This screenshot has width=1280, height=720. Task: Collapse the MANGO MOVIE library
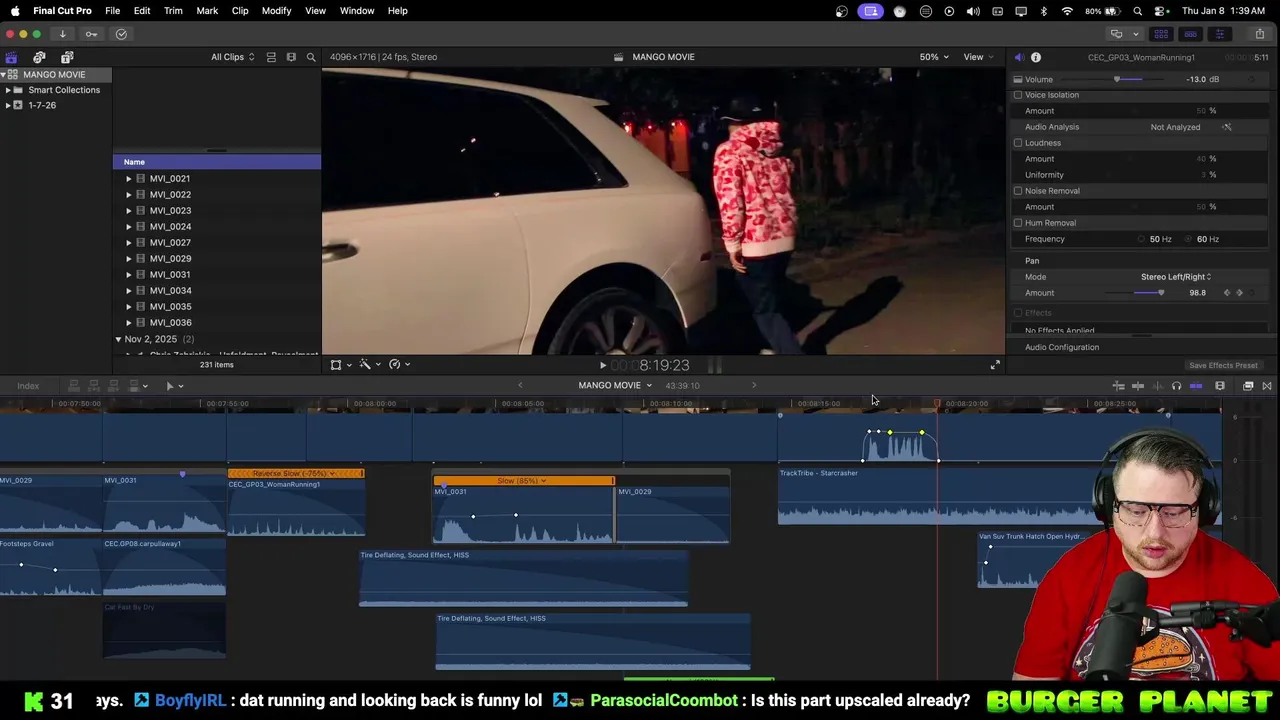click(3, 75)
